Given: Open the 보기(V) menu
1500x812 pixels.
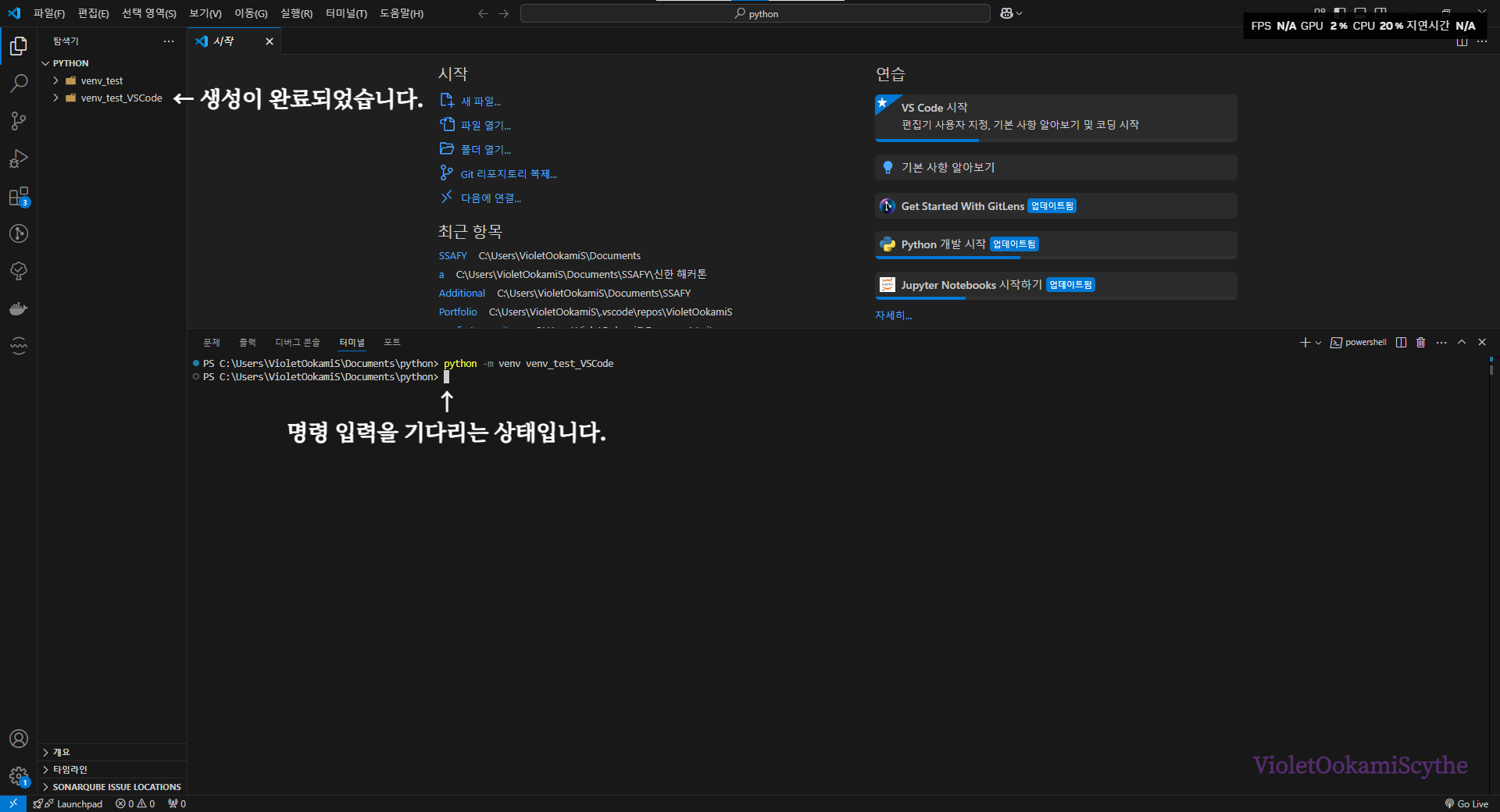Looking at the screenshot, I should (205, 13).
